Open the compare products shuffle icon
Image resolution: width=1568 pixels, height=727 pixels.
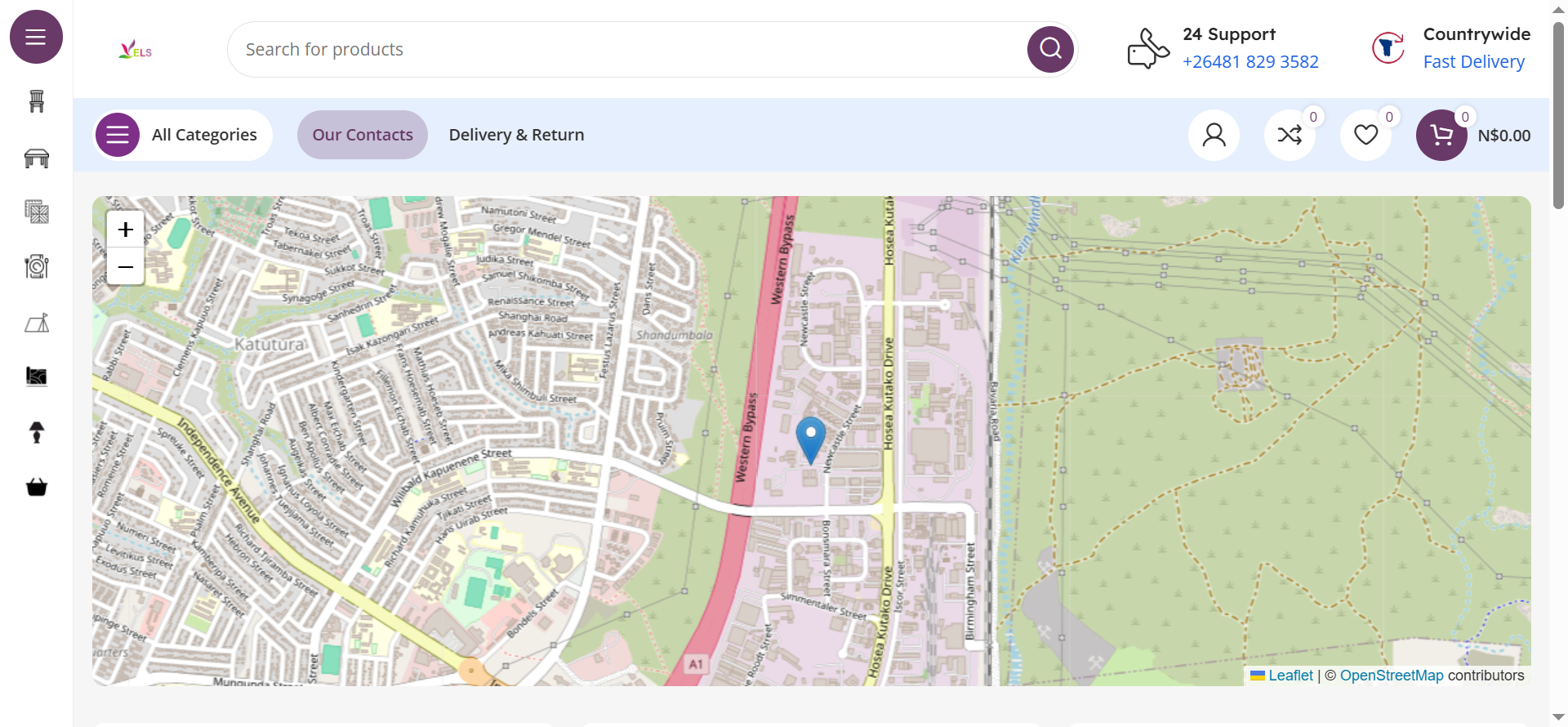point(1290,135)
